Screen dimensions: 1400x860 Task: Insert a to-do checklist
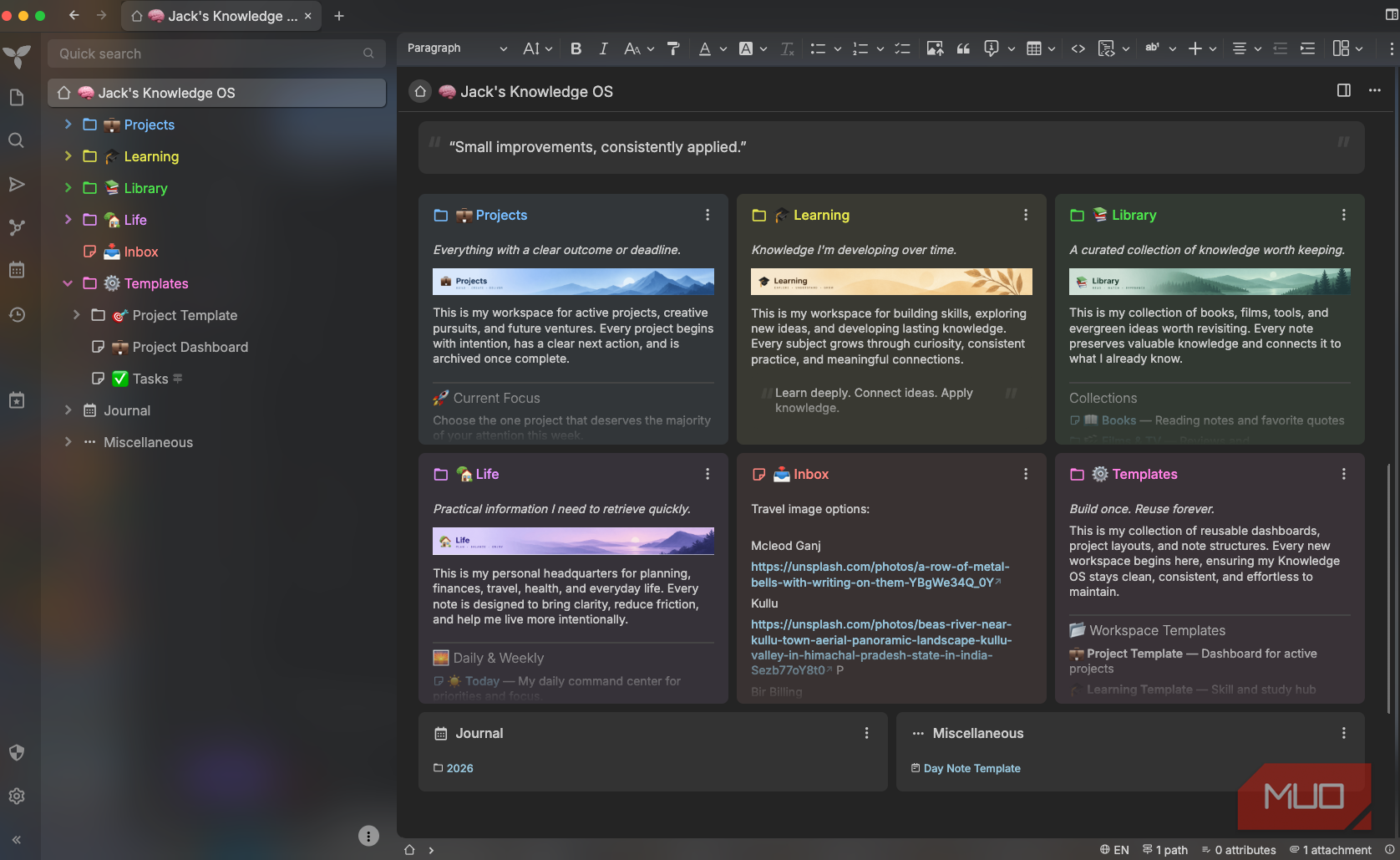pos(902,48)
